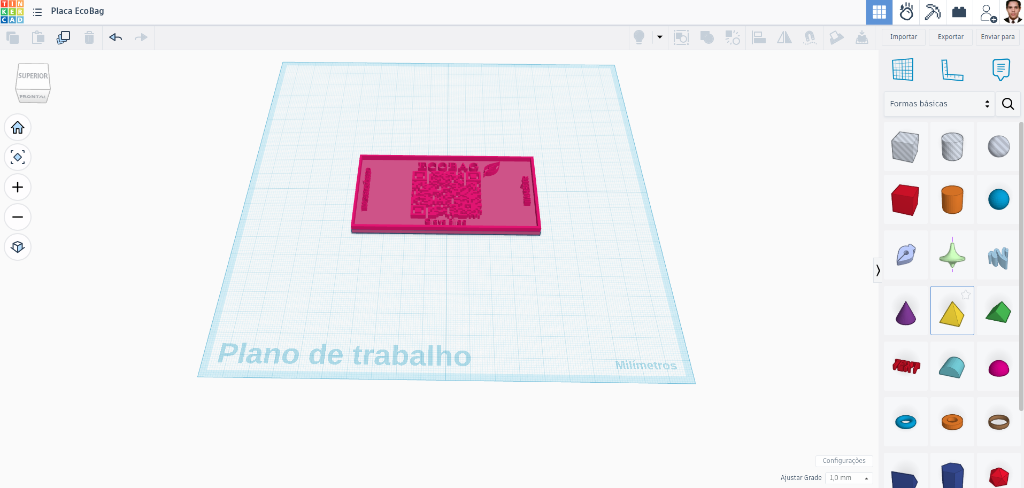The width and height of the screenshot is (1024, 488).
Task: Undo the last action
Action: coord(116,38)
